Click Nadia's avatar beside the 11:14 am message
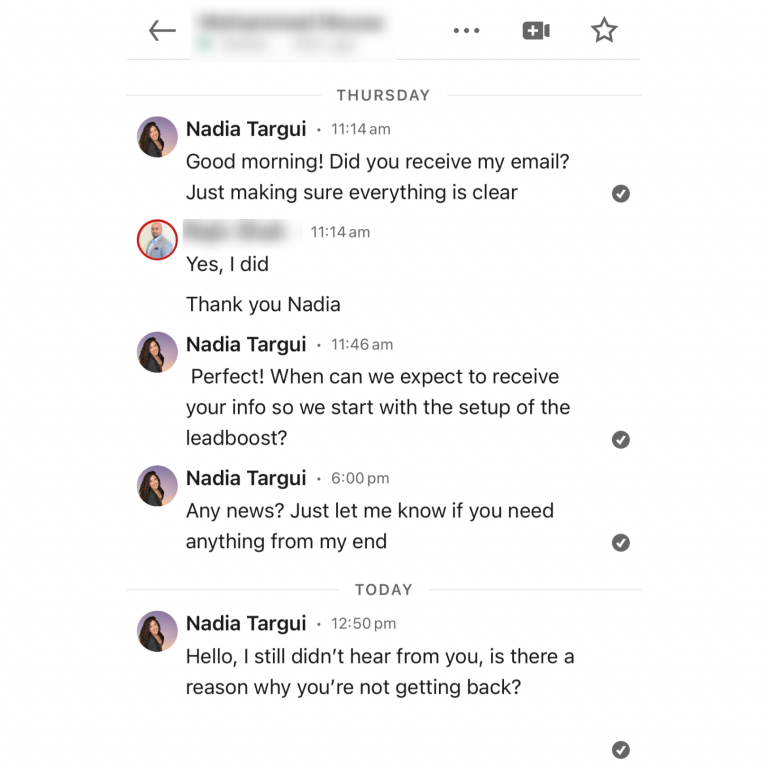This screenshot has width=768, height=768. 157,137
